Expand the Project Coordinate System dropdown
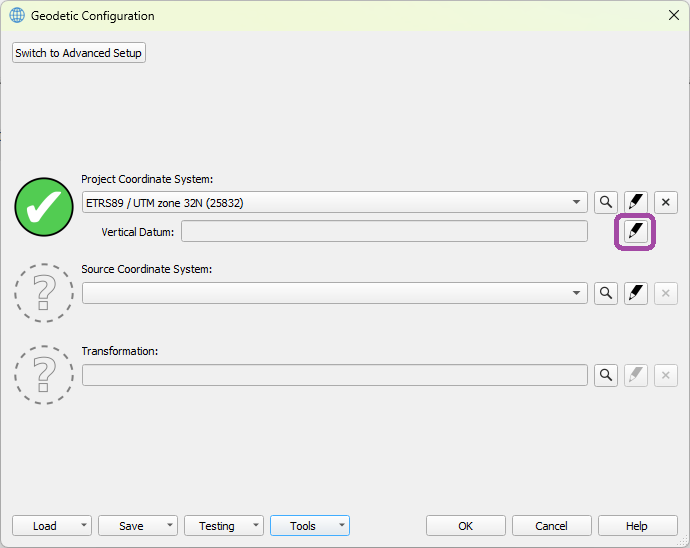 [x=577, y=203]
